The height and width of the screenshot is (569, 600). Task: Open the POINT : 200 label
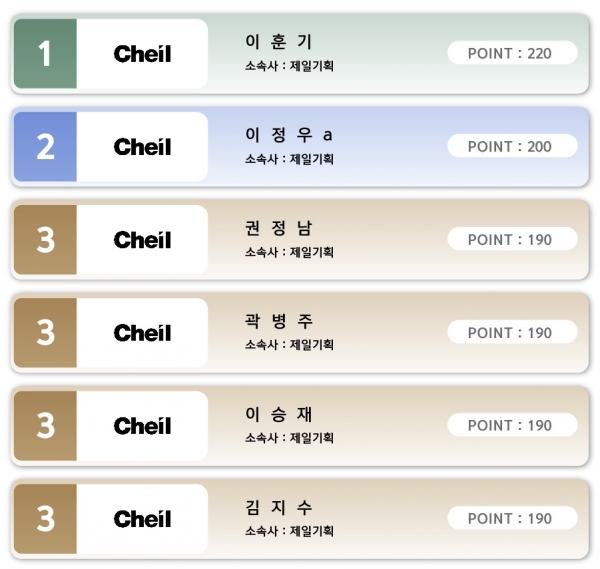click(x=512, y=146)
